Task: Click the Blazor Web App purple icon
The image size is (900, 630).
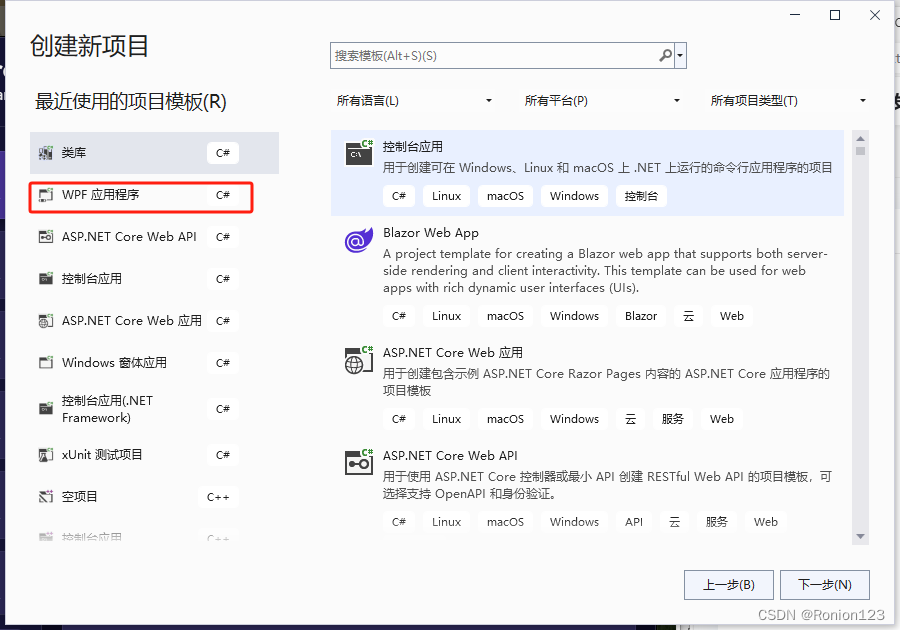Action: pos(359,239)
